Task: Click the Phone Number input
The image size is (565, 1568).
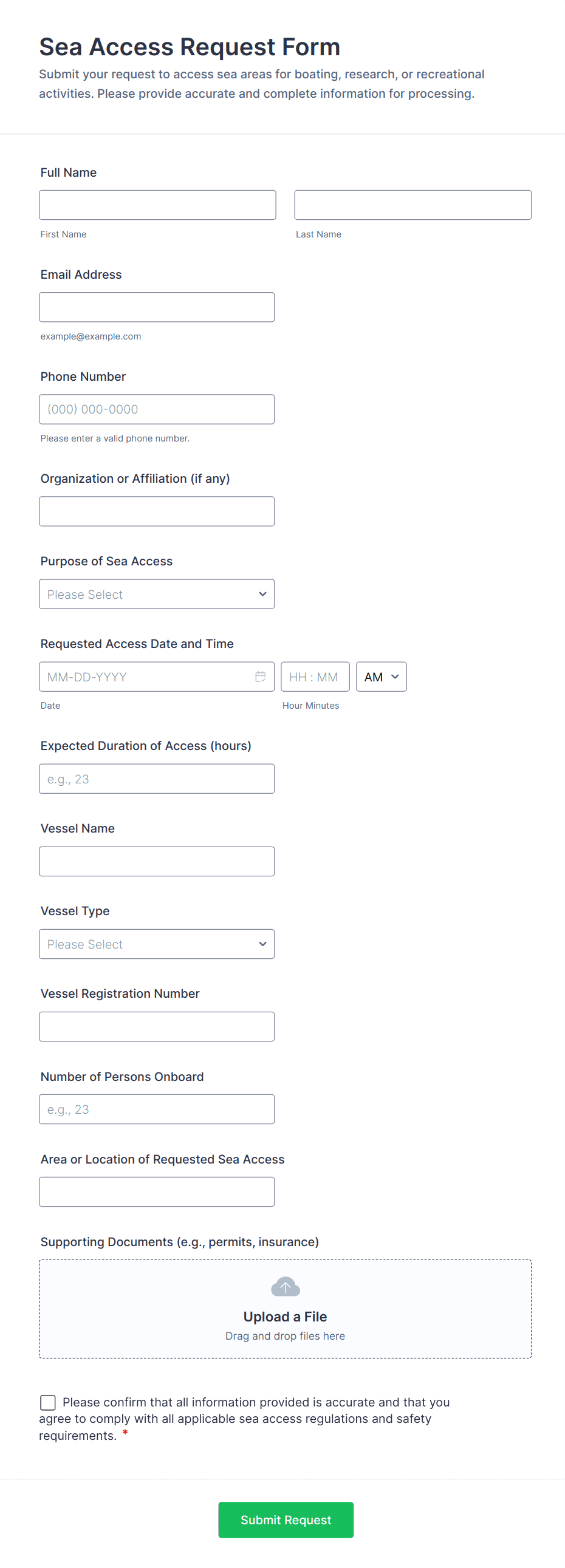Action: pyautogui.click(x=157, y=409)
